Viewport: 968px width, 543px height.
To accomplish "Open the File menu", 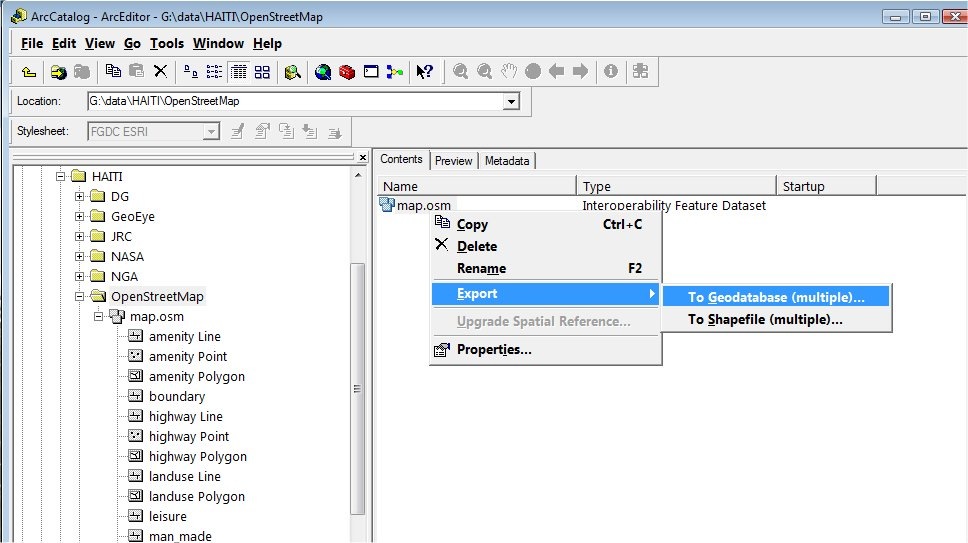I will point(31,43).
